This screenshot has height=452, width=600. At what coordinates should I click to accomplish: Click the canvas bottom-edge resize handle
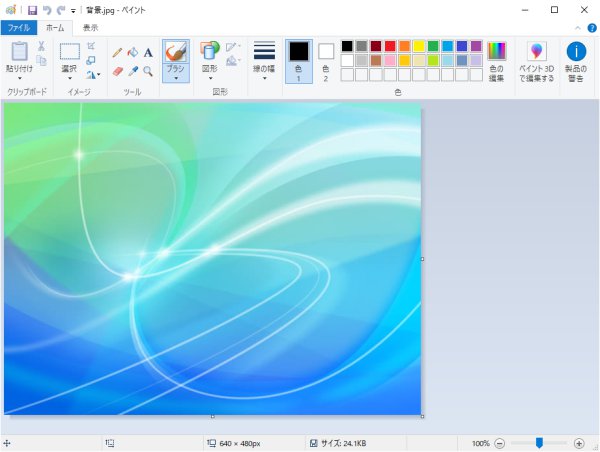213,416
